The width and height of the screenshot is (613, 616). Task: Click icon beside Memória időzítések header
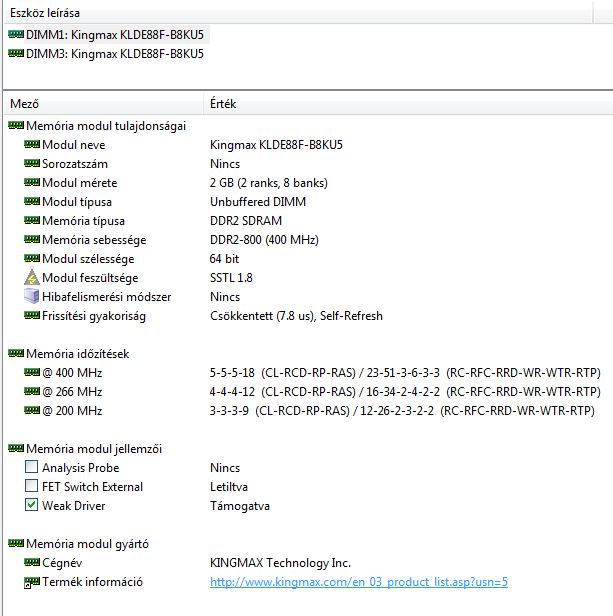[16, 354]
